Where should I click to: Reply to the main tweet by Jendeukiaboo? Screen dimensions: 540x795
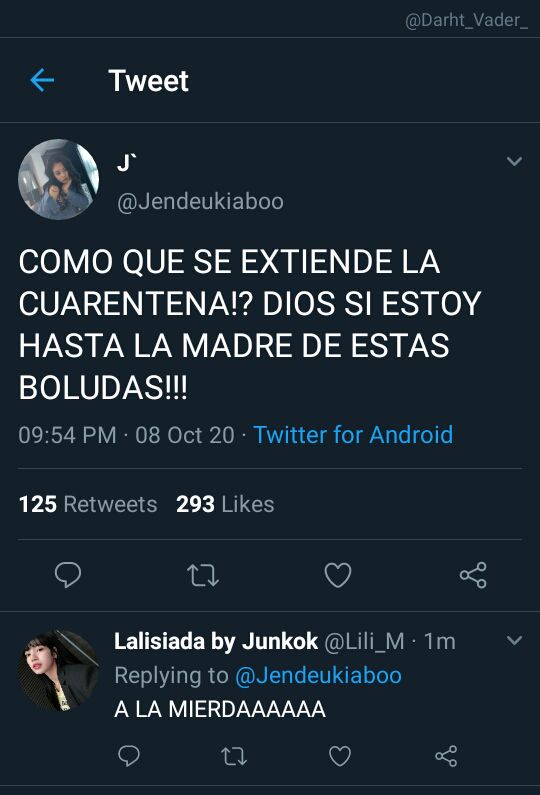tap(68, 574)
